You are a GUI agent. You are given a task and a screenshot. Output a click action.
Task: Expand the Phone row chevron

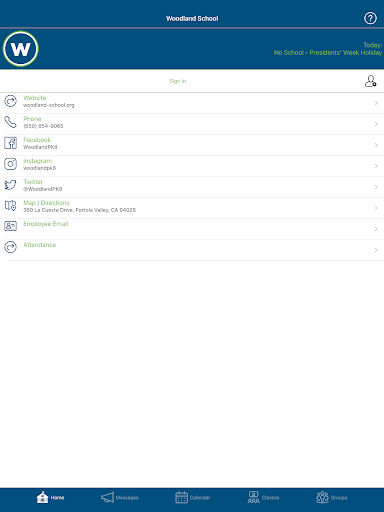point(376,124)
